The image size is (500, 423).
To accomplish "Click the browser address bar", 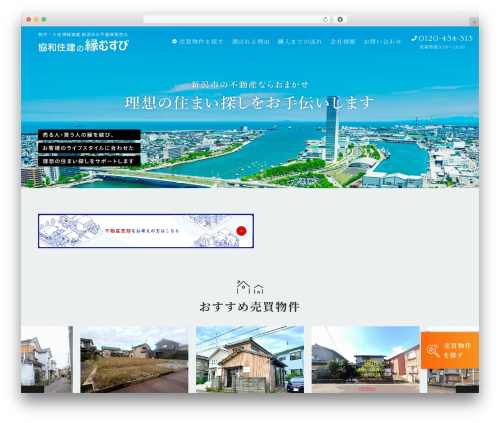I will (x=236, y=19).
